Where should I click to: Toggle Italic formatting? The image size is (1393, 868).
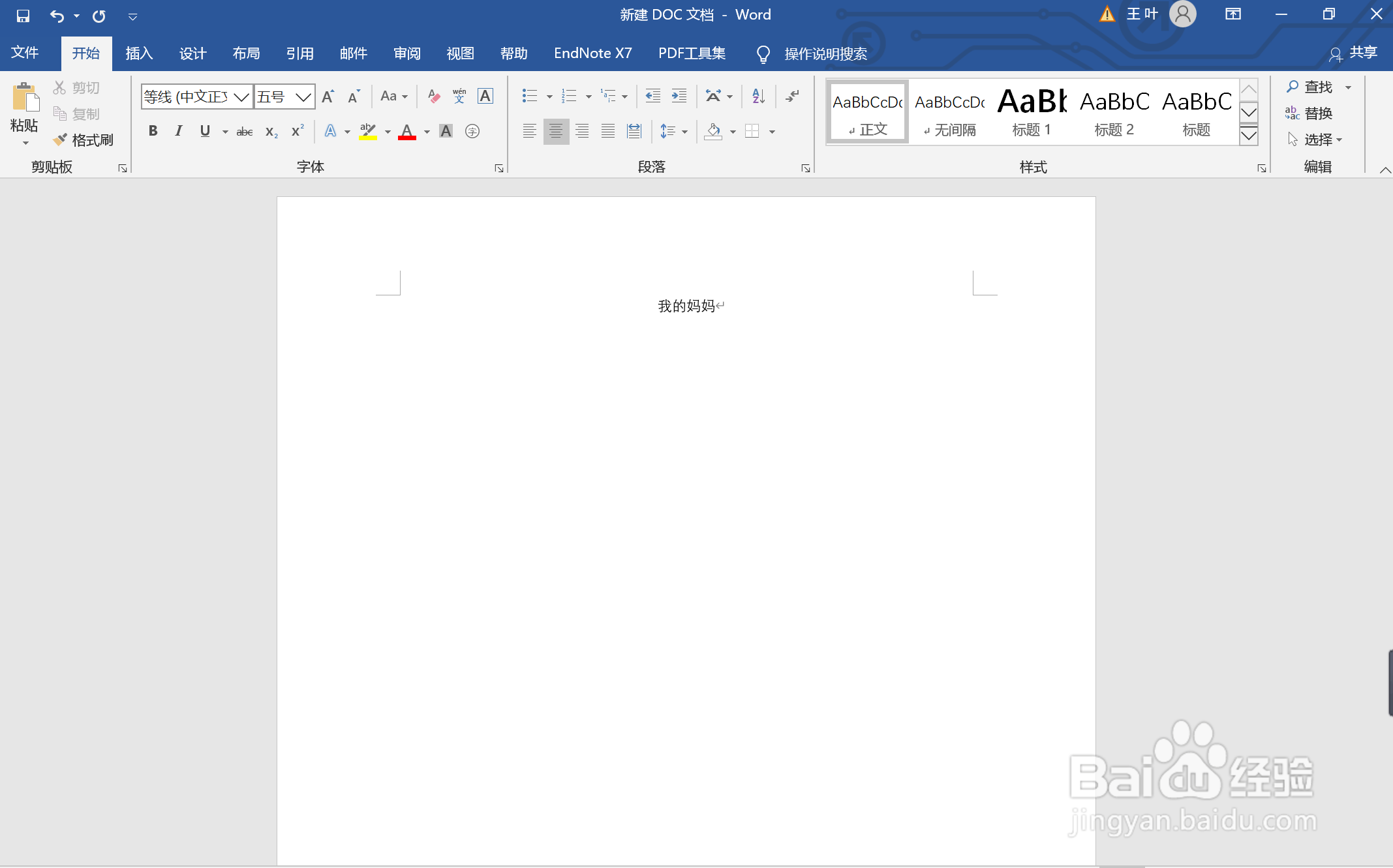tap(178, 131)
